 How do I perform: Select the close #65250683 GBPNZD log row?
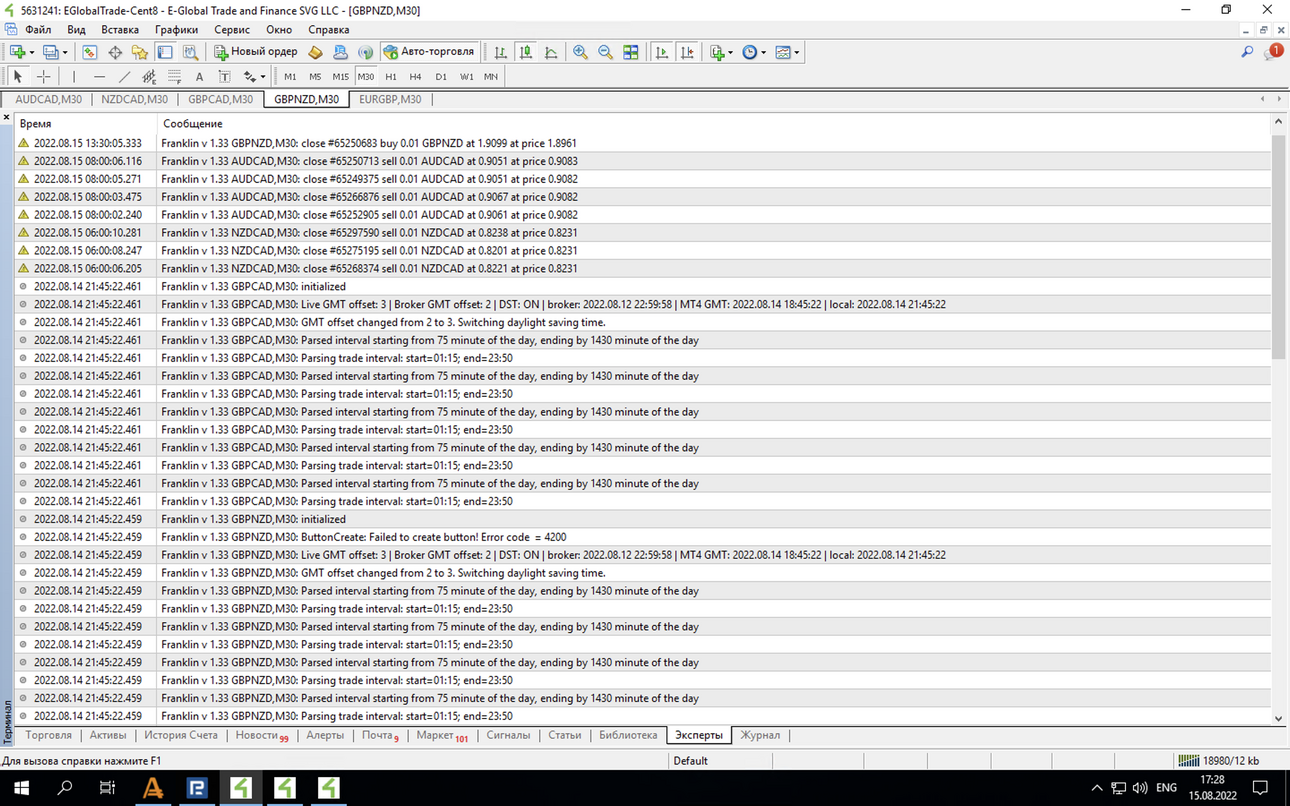coord(643,143)
